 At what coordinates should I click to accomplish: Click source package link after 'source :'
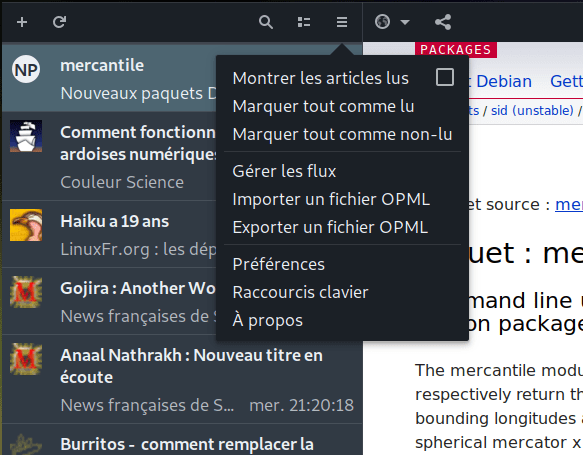click(x=569, y=204)
